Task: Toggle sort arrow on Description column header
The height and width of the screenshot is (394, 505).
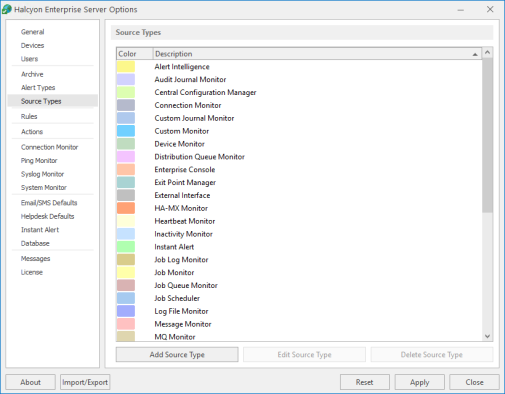Action: [x=475, y=54]
